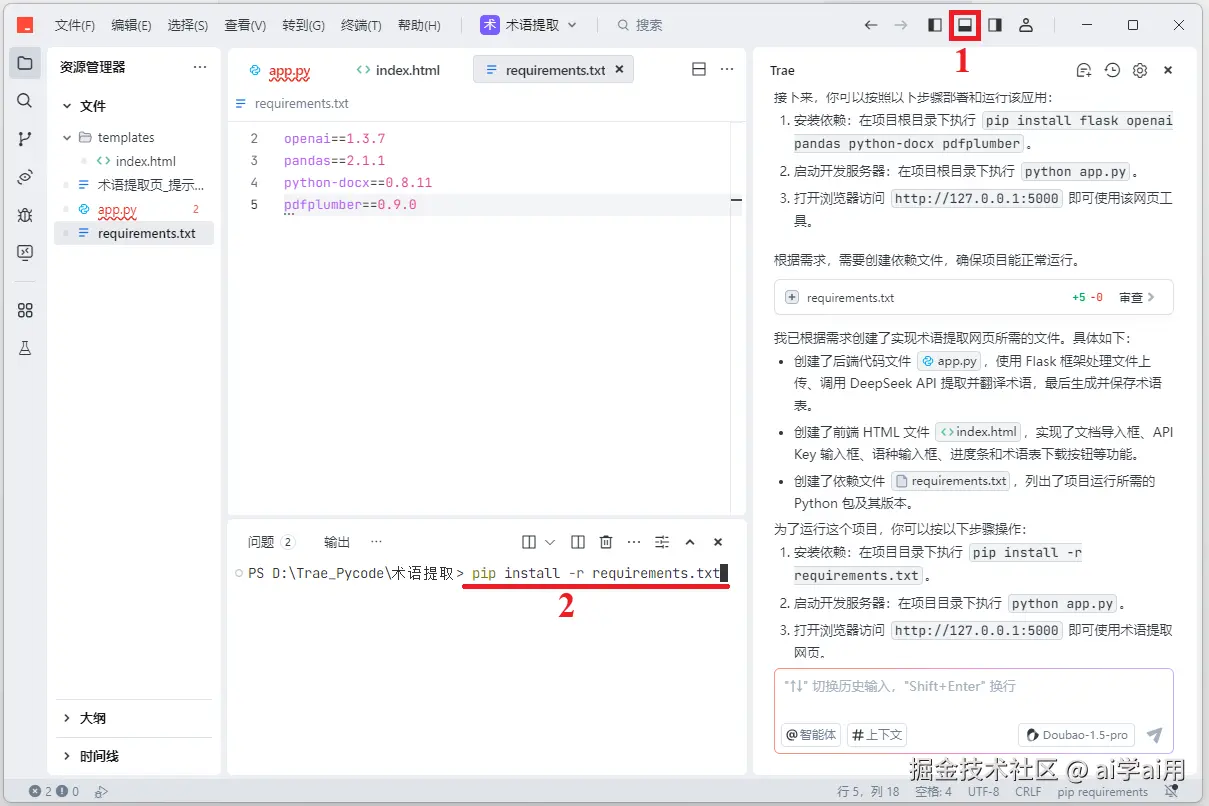Start a new chat in Trae panel
1209x806 pixels.
[x=1084, y=70]
